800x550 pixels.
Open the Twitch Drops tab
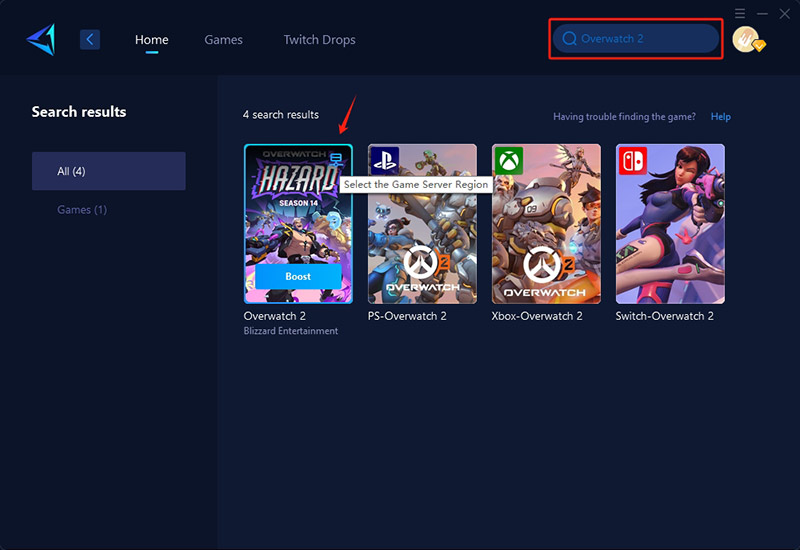pyautogui.click(x=319, y=40)
